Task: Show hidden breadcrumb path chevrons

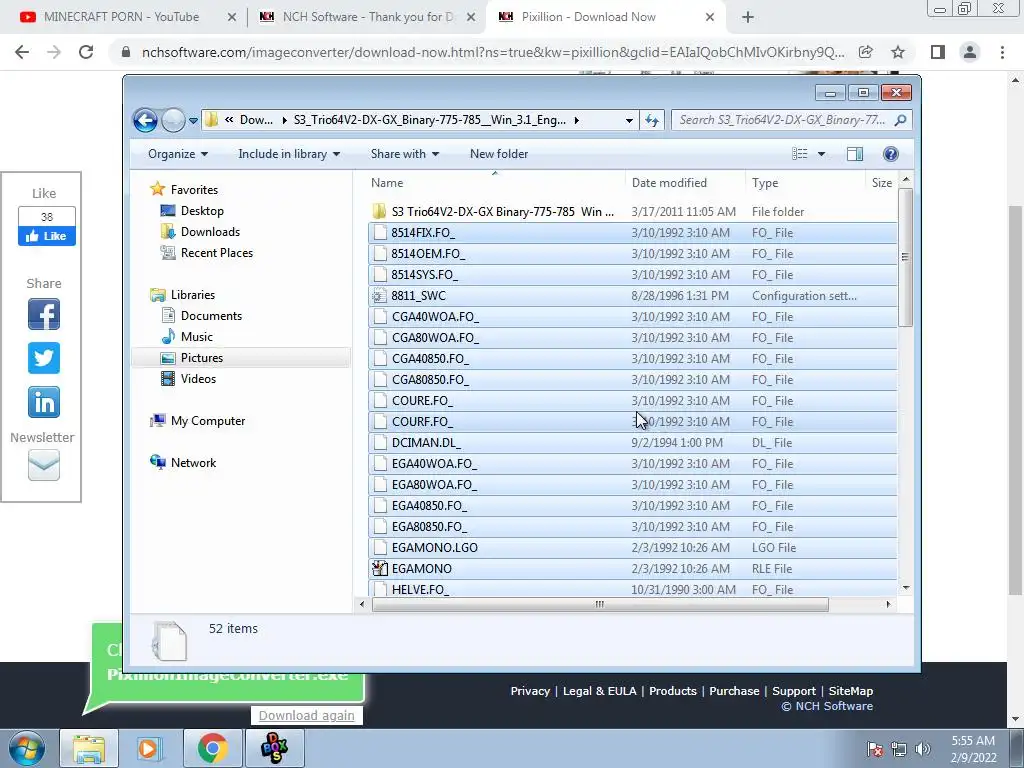Action: coord(229,120)
